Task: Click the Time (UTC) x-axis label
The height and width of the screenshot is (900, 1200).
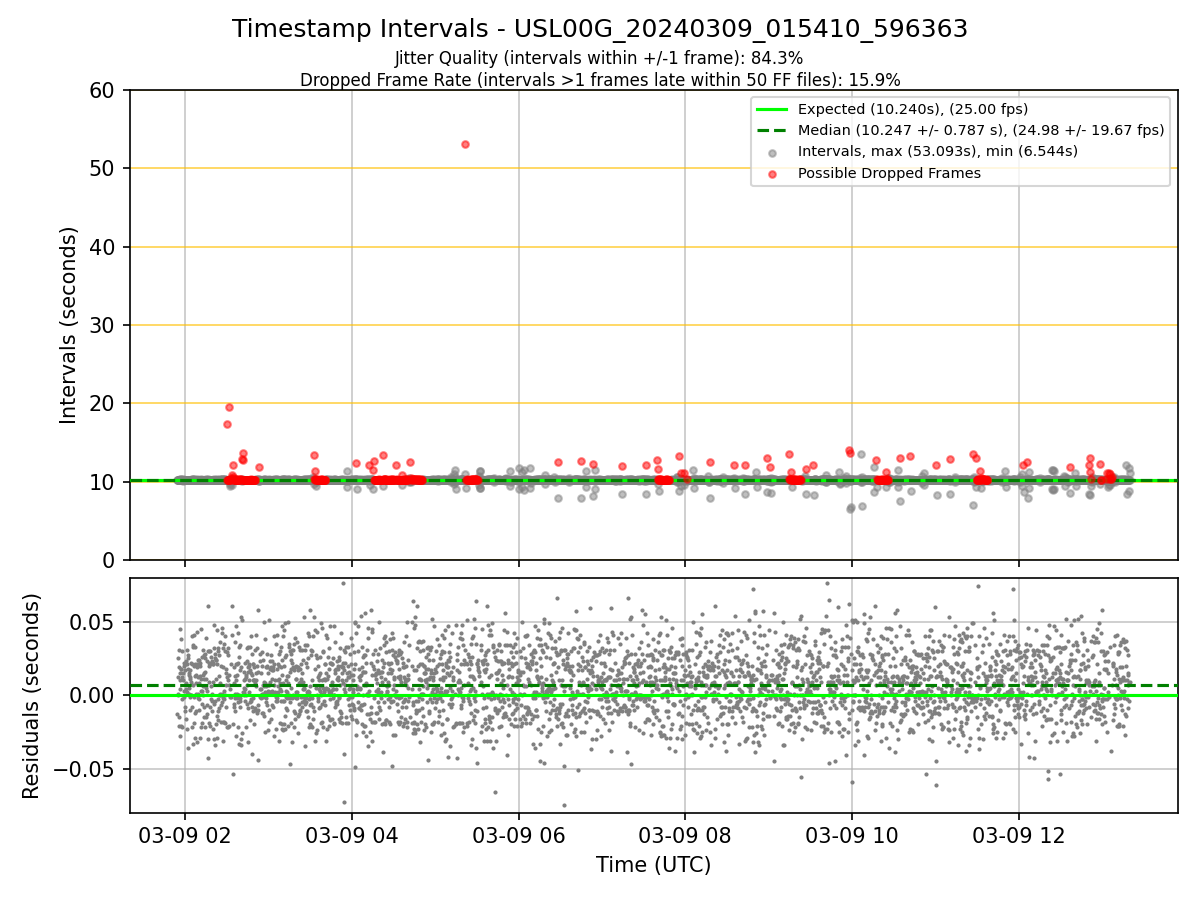Action: [x=653, y=865]
